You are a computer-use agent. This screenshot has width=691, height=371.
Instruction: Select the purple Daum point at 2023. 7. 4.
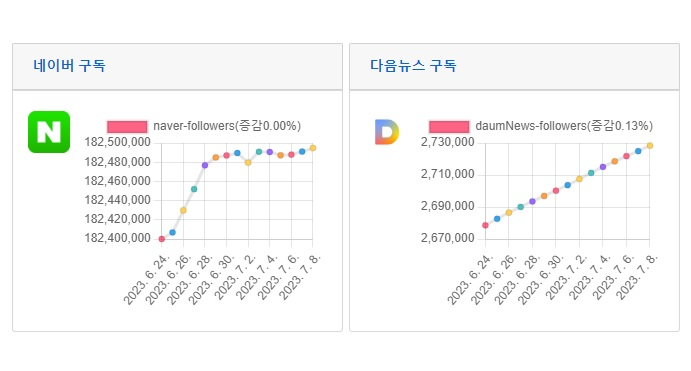603,167
